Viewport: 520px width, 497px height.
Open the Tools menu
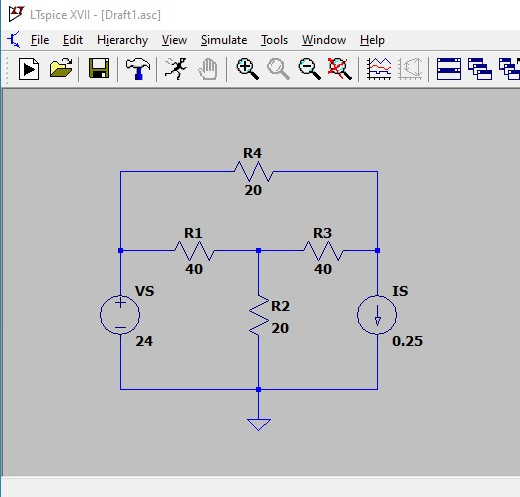point(274,40)
